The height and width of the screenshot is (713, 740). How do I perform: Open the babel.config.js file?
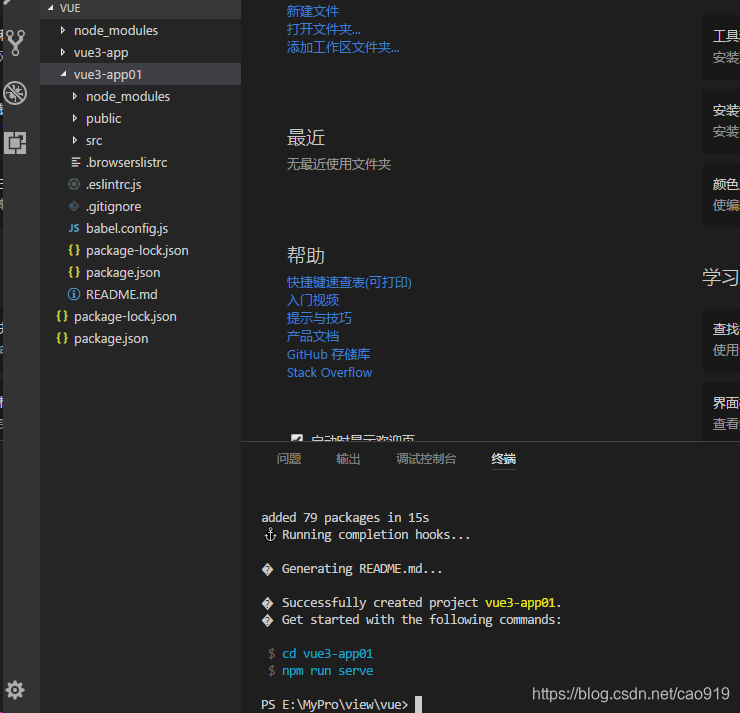click(140, 228)
